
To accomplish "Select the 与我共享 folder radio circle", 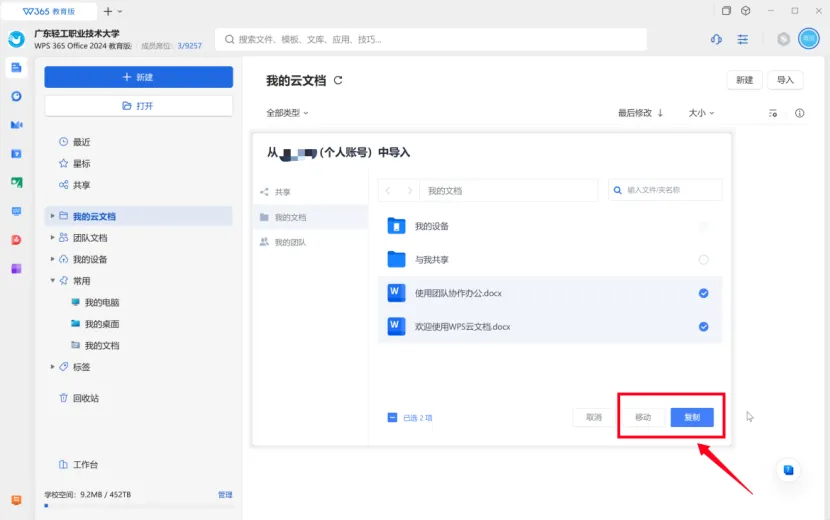I will click(703, 259).
